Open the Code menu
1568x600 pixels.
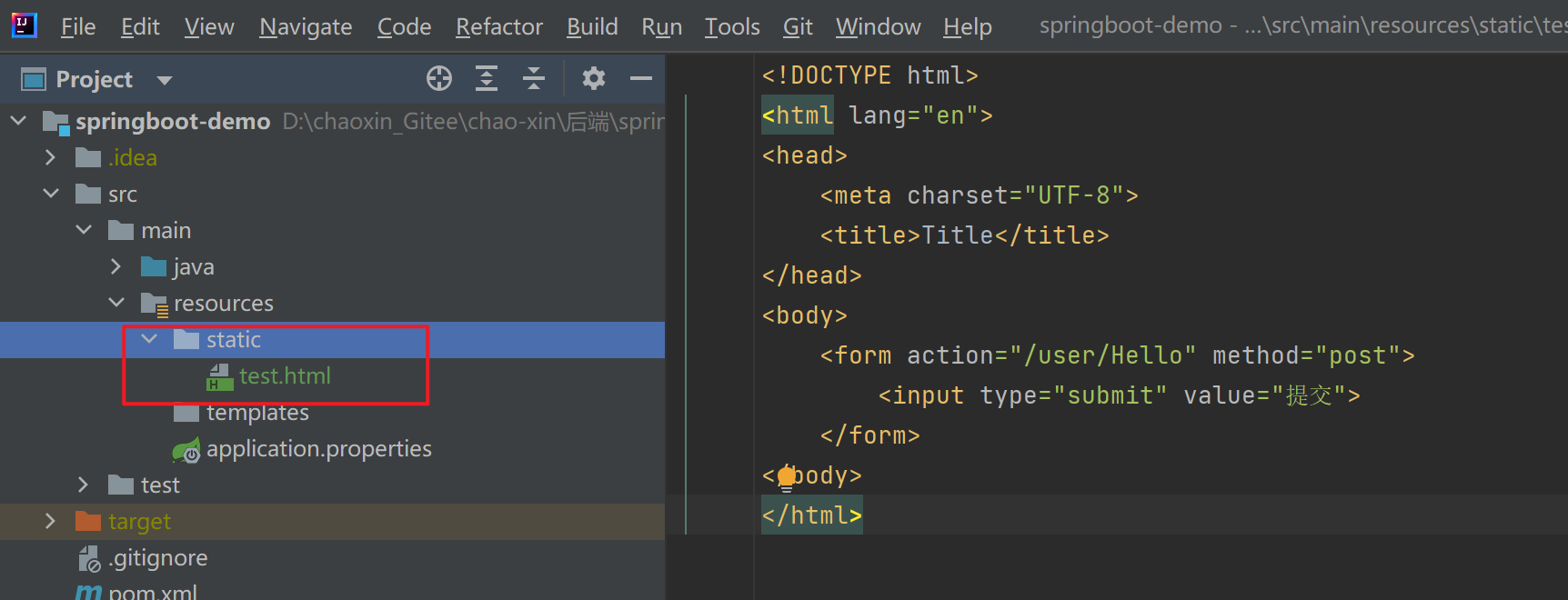pos(404,27)
